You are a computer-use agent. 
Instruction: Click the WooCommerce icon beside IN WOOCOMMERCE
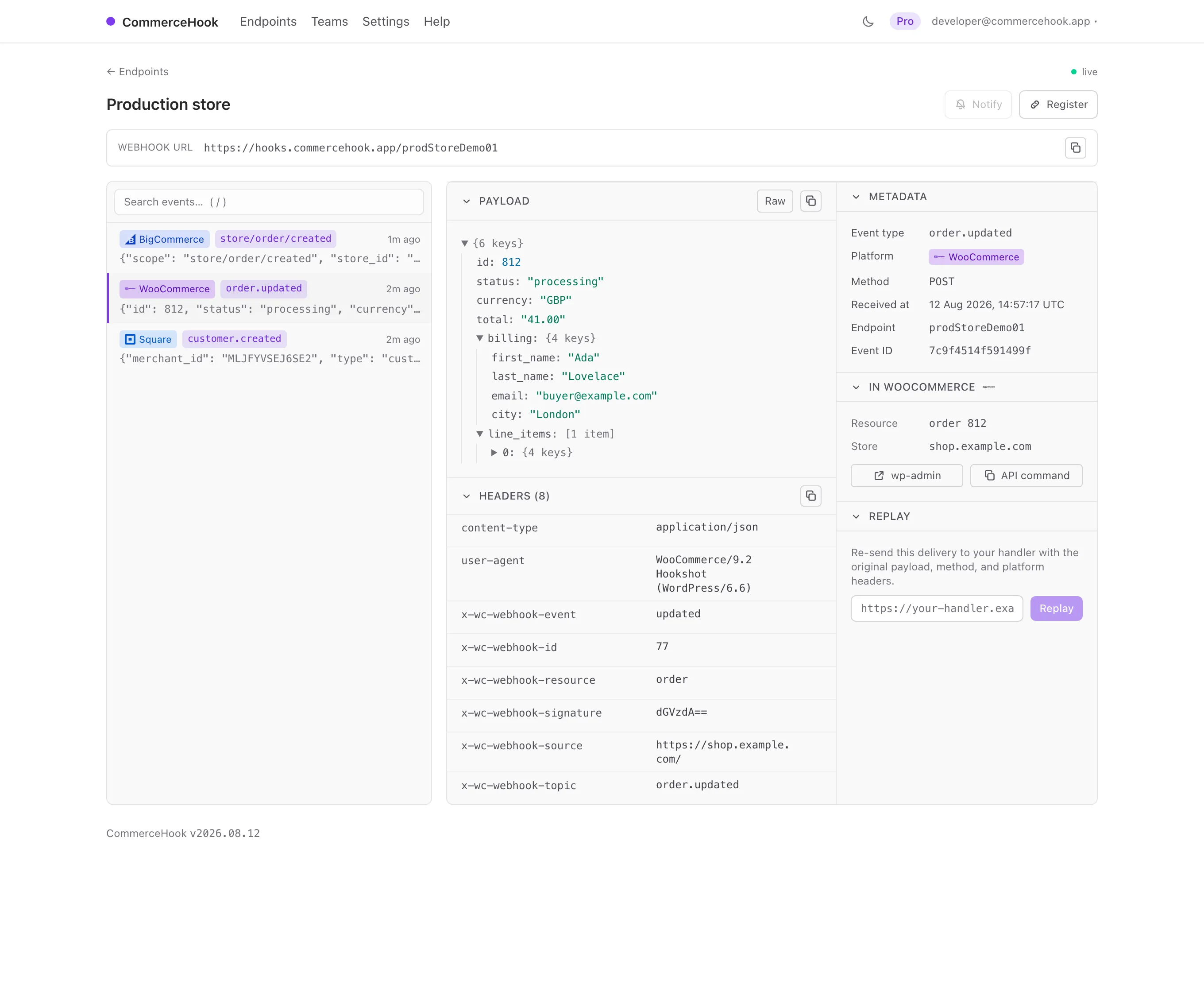point(989,387)
